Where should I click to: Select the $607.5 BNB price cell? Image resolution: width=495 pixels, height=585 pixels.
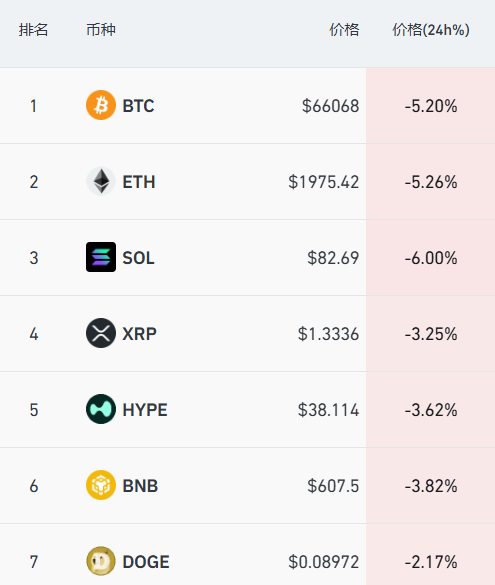(x=333, y=486)
